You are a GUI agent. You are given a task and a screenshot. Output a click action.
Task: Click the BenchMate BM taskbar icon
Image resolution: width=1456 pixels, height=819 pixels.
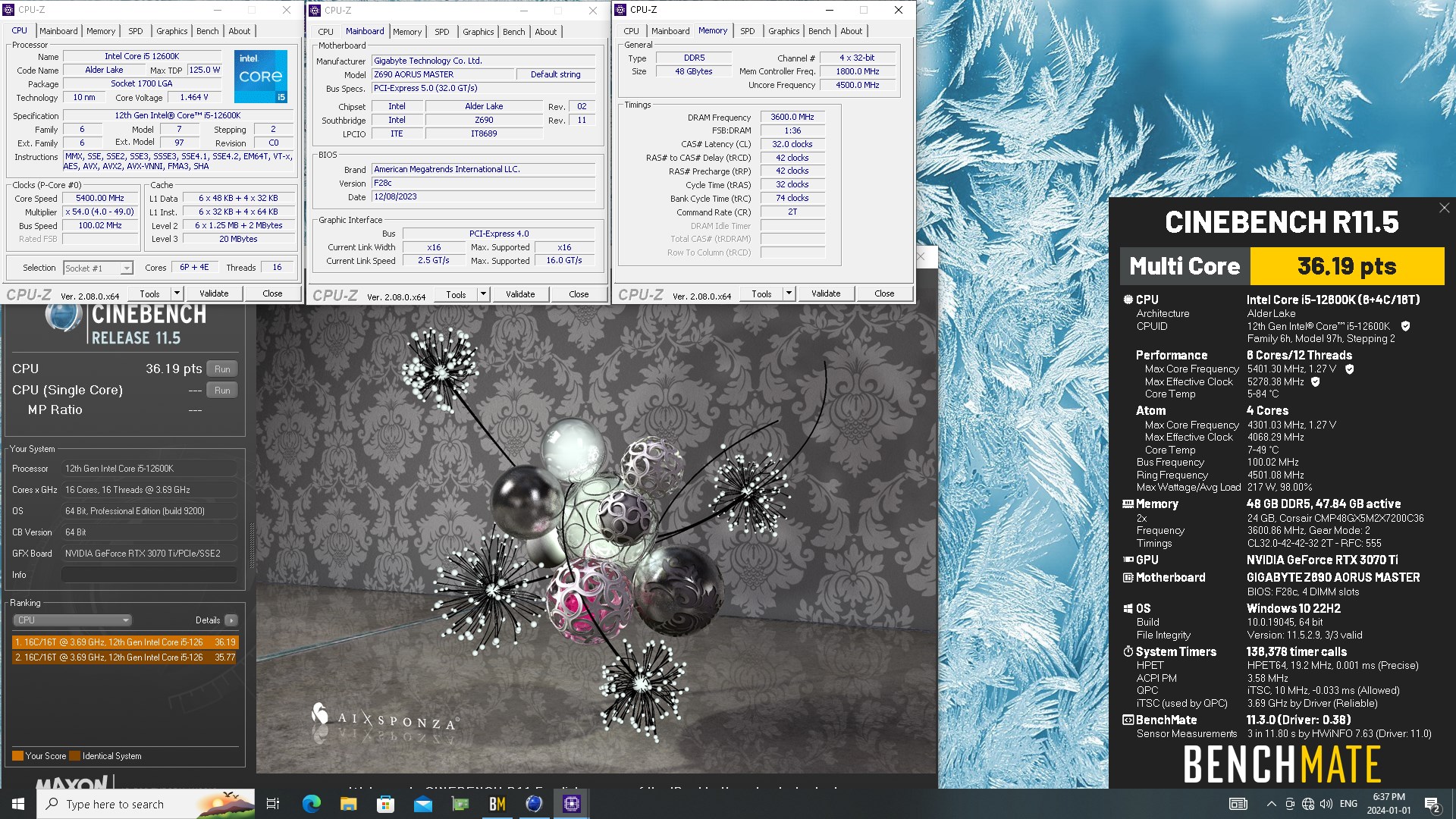[497, 804]
